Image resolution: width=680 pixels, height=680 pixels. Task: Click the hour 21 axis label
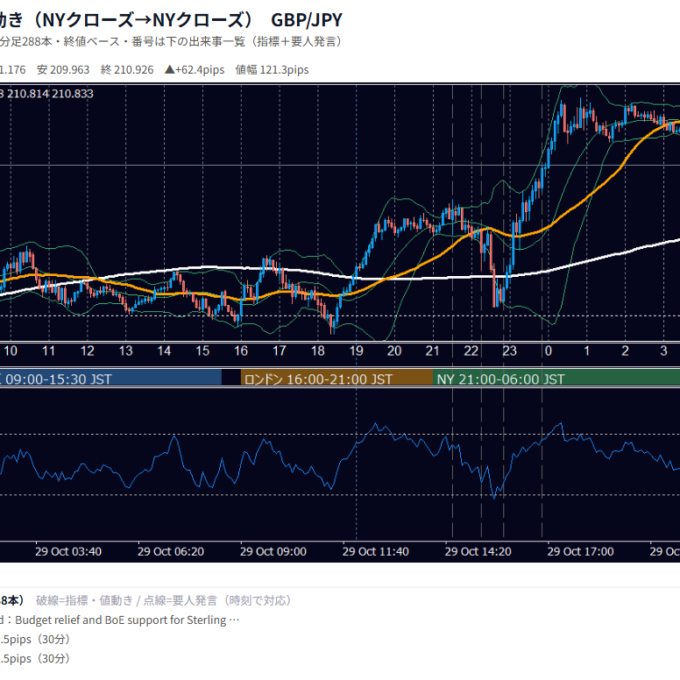tap(432, 351)
